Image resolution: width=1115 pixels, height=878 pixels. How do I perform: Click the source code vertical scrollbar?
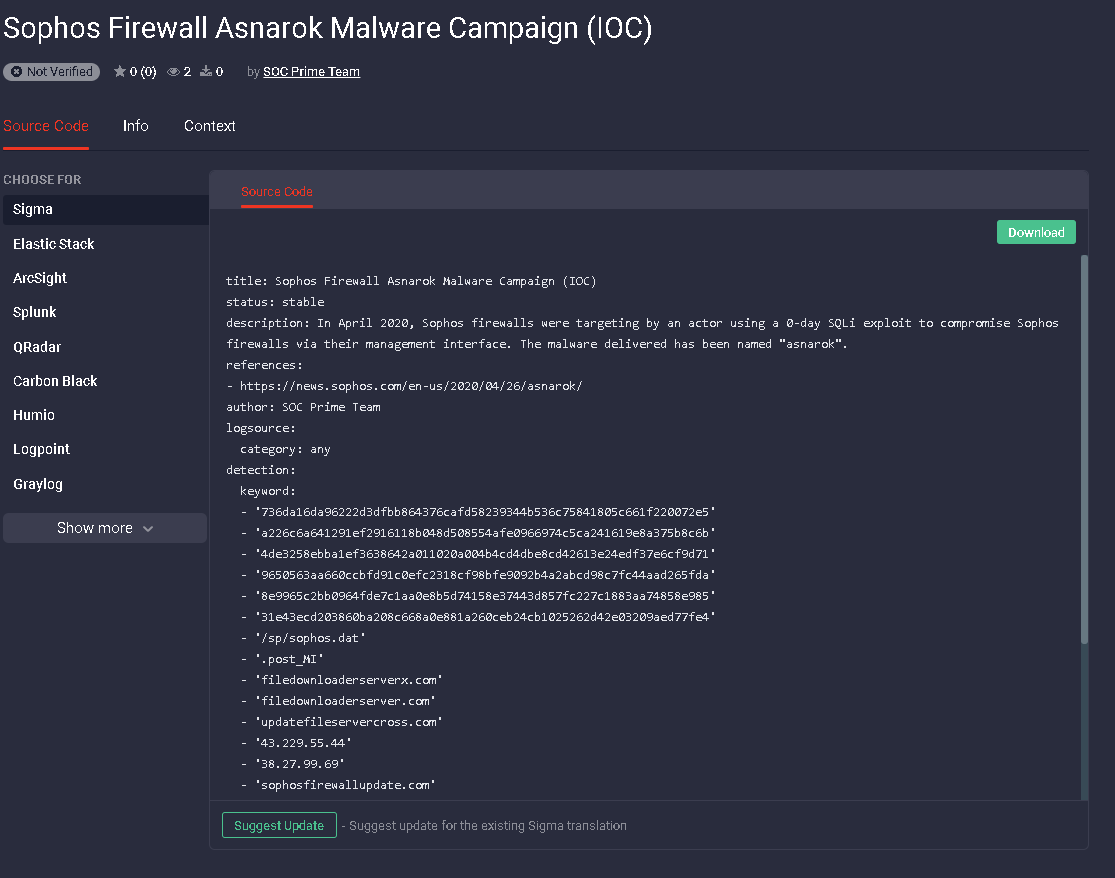(x=1083, y=450)
